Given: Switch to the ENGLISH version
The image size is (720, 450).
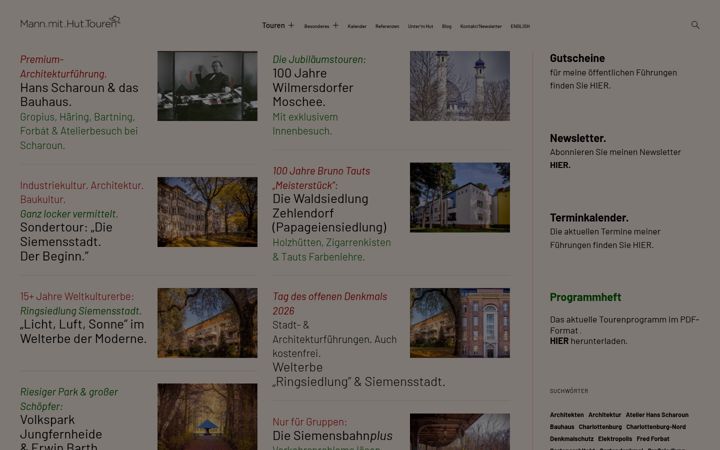Looking at the screenshot, I should [x=520, y=26].
